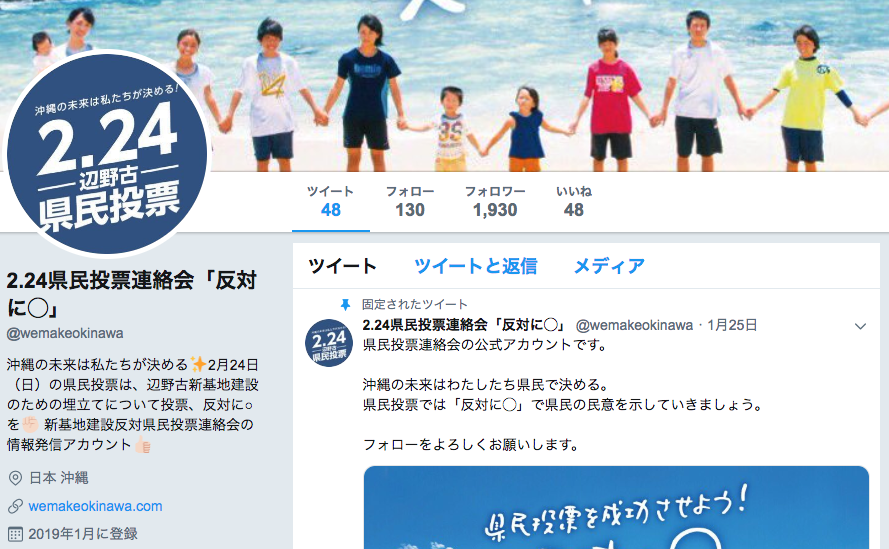
Task: Open the いいね 48 list
Action: [574, 201]
